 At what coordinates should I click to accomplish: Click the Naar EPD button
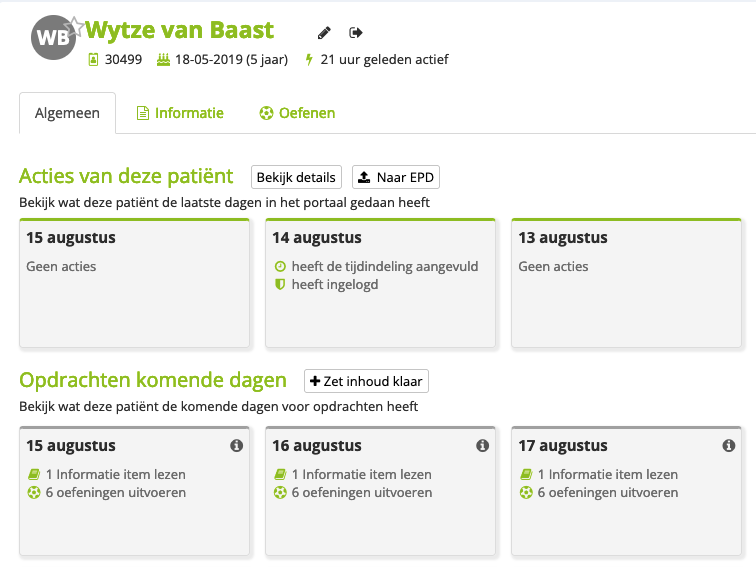(397, 177)
